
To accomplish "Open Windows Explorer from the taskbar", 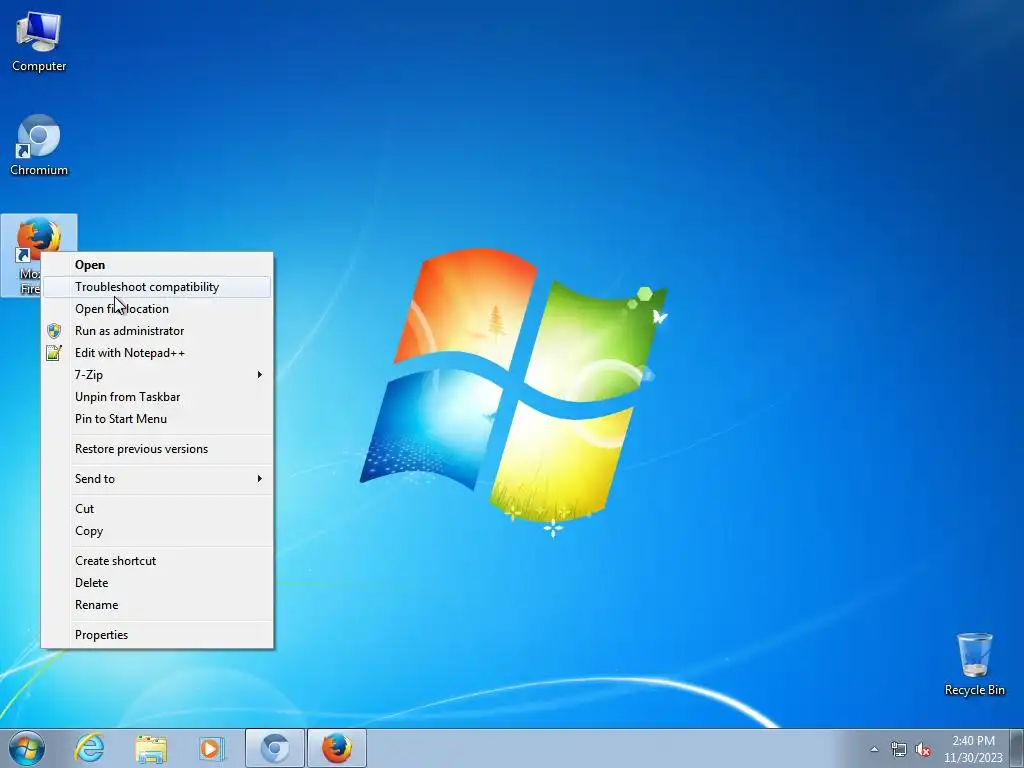I will 151,748.
